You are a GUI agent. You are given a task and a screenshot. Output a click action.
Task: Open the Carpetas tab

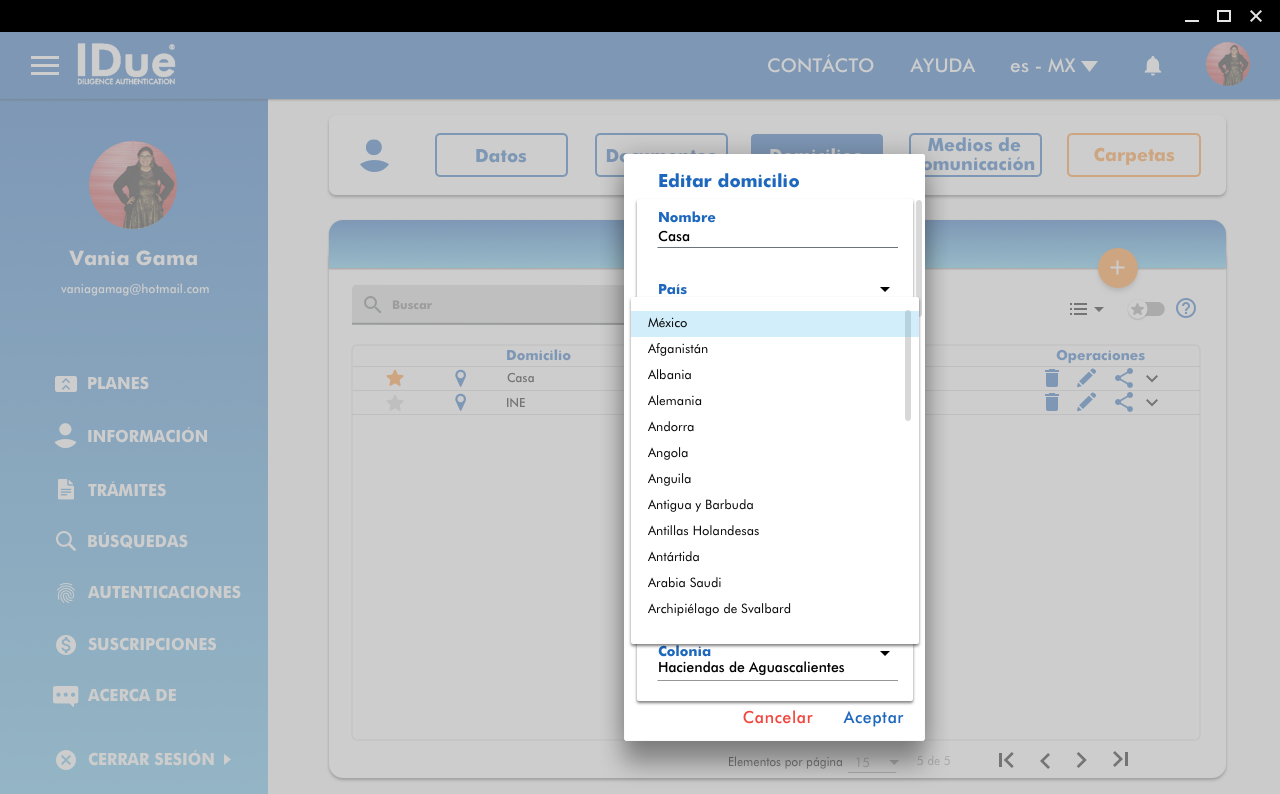point(1133,155)
